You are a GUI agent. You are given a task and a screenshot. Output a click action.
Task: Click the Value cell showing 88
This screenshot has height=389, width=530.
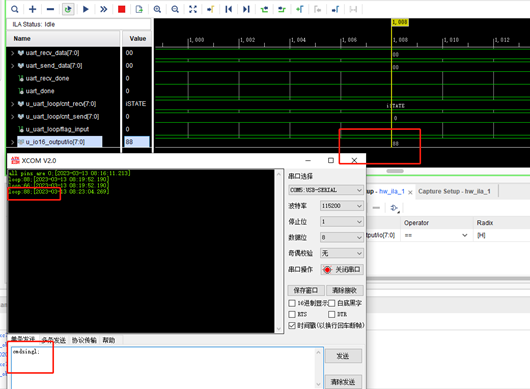(x=137, y=142)
